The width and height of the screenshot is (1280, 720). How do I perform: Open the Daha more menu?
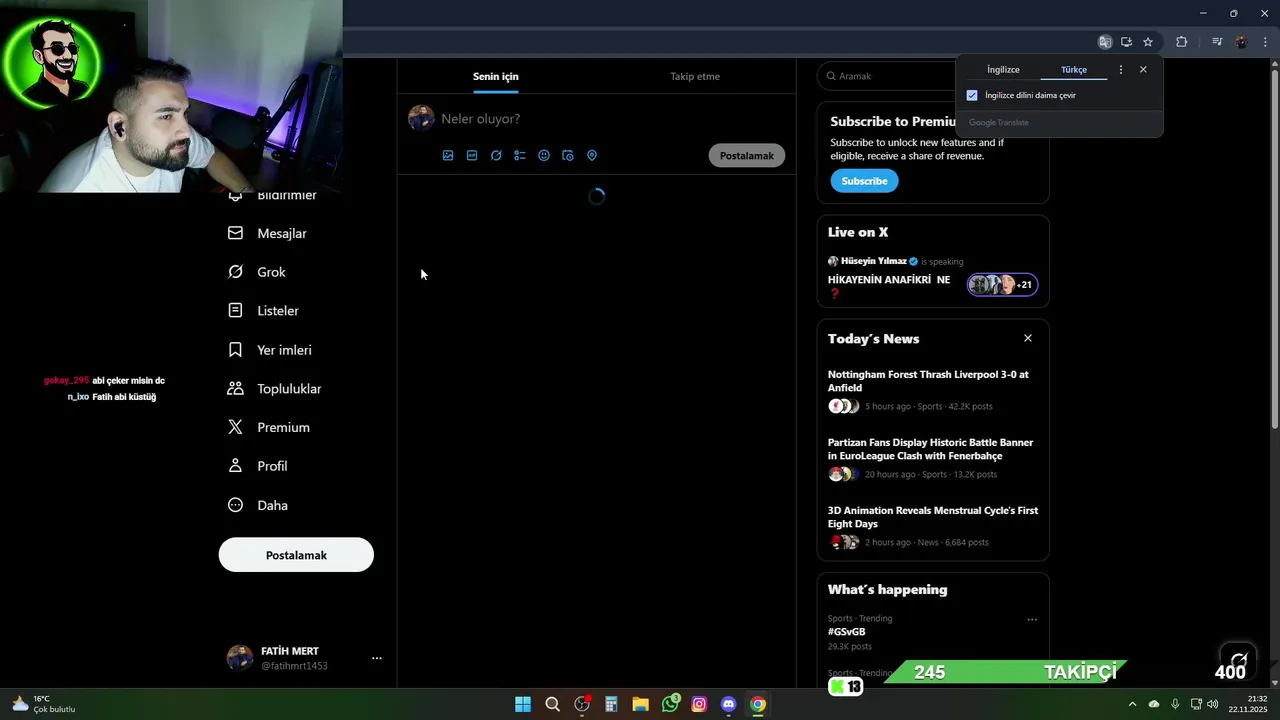click(258, 505)
